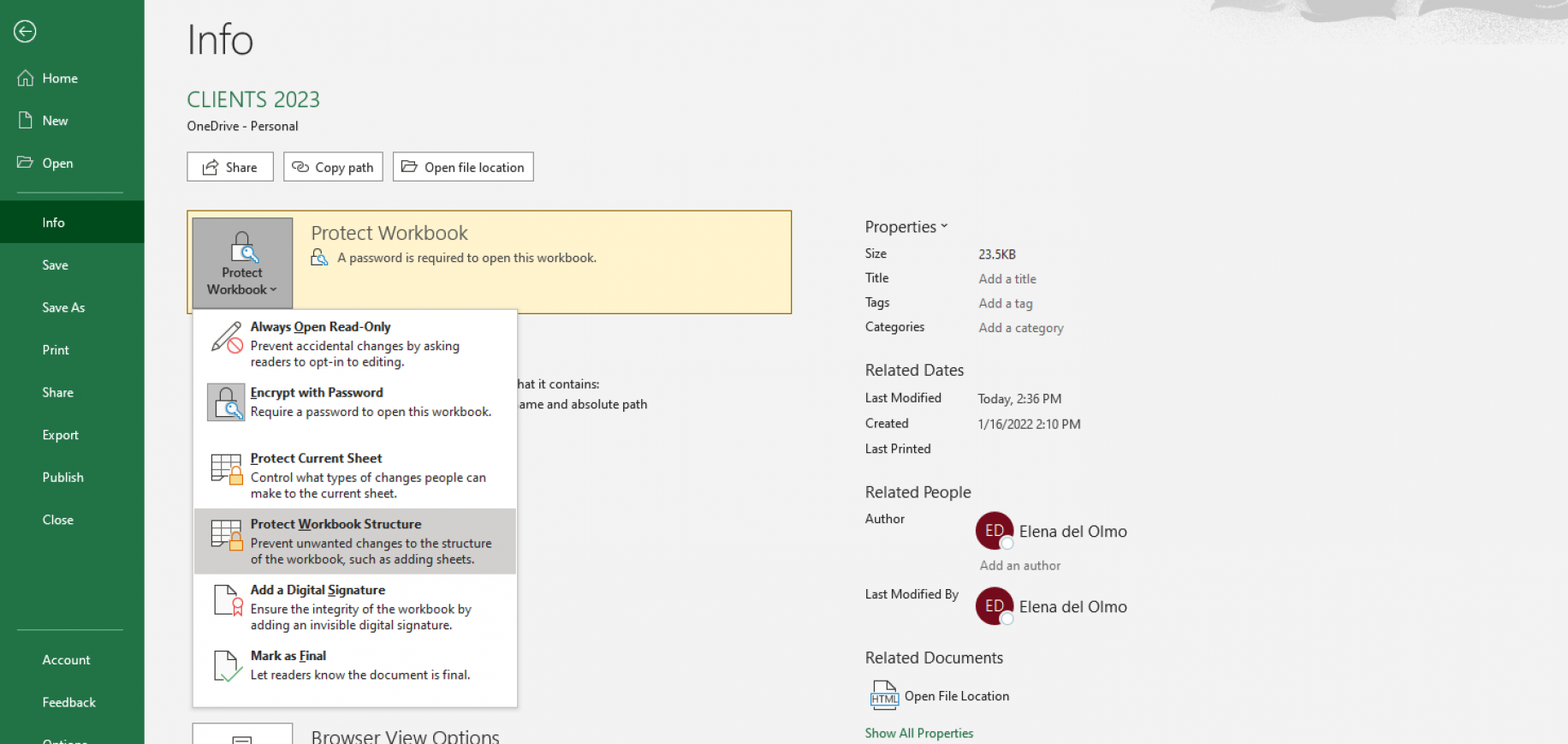Click the Protect Current Sheet grid icon
1568x744 pixels.
pyautogui.click(x=227, y=469)
